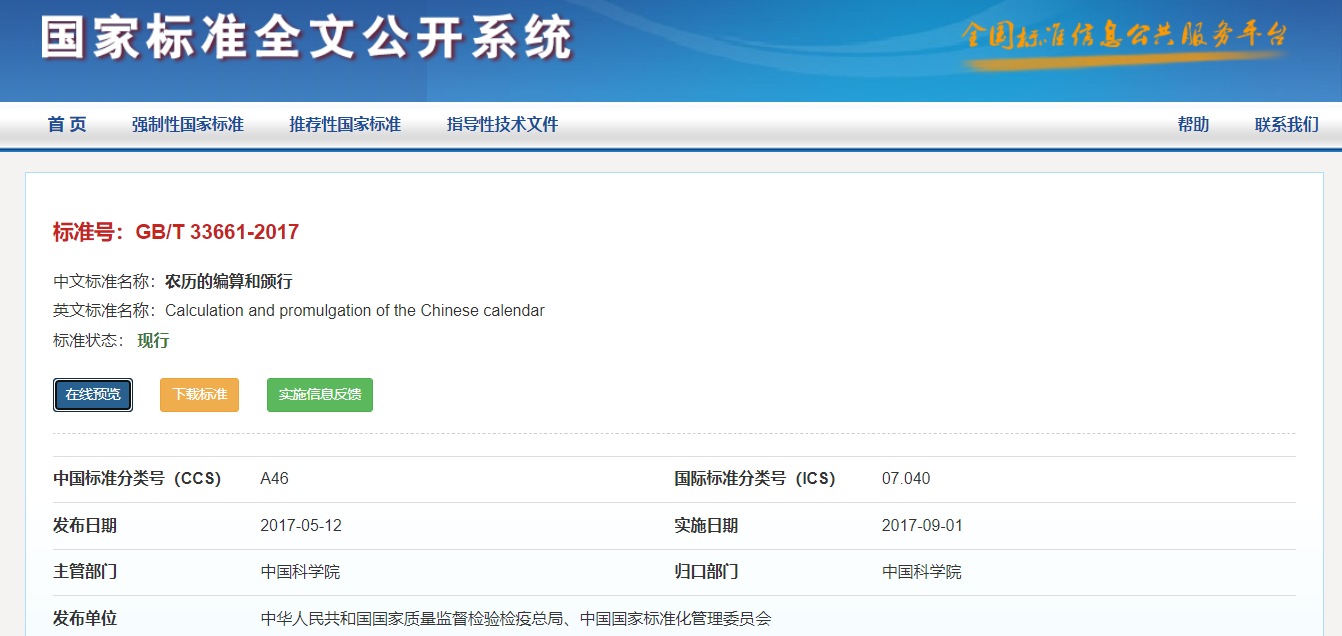Screen dimensions: 1342x636
Task: Click the 帮助 help link
Action: point(1193,125)
